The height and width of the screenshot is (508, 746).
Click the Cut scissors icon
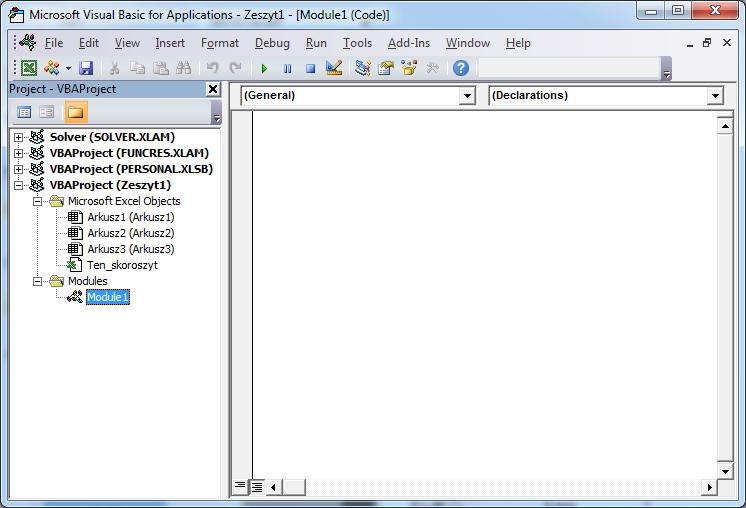click(x=114, y=68)
